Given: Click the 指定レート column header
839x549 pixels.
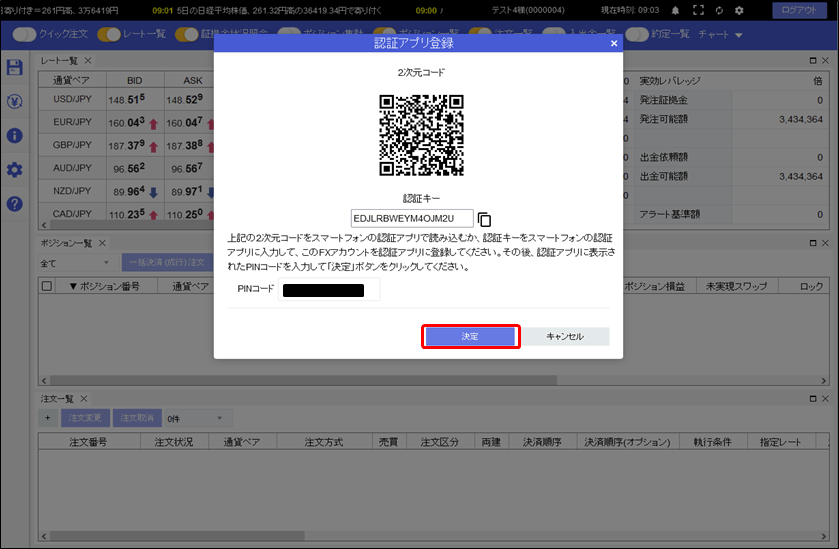Looking at the screenshot, I should coord(781,442).
